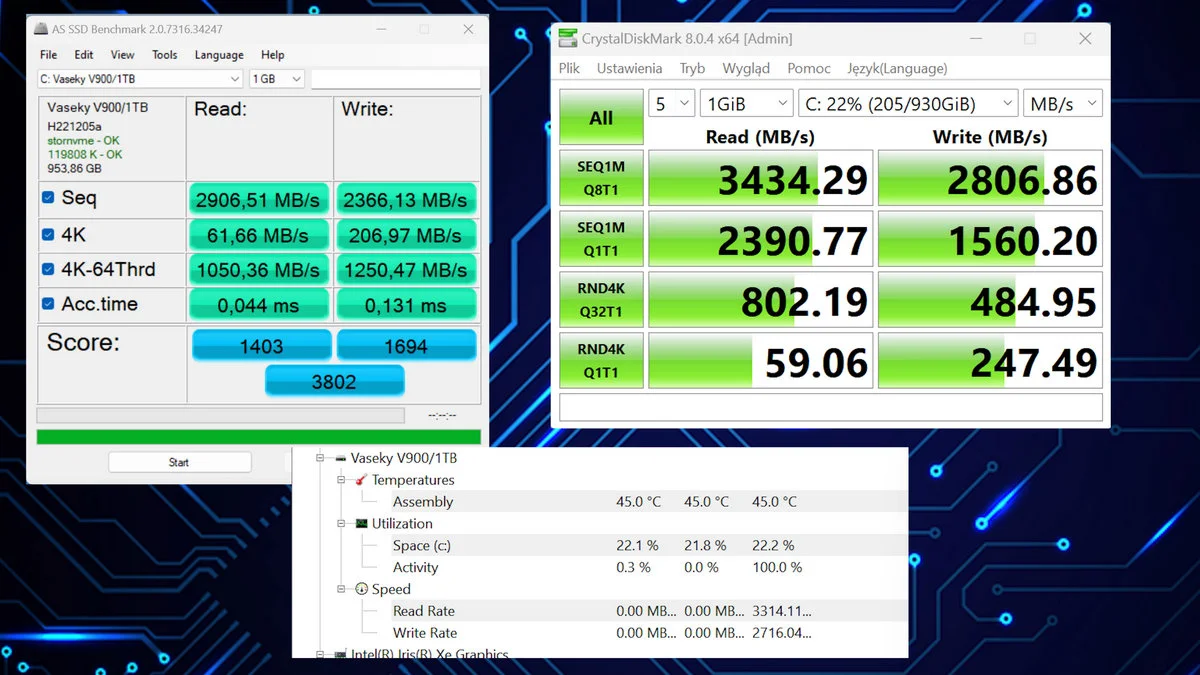The height and width of the screenshot is (675, 1200).
Task: Open the Ustawienia menu in CrystalDiskMark
Action: [x=629, y=68]
